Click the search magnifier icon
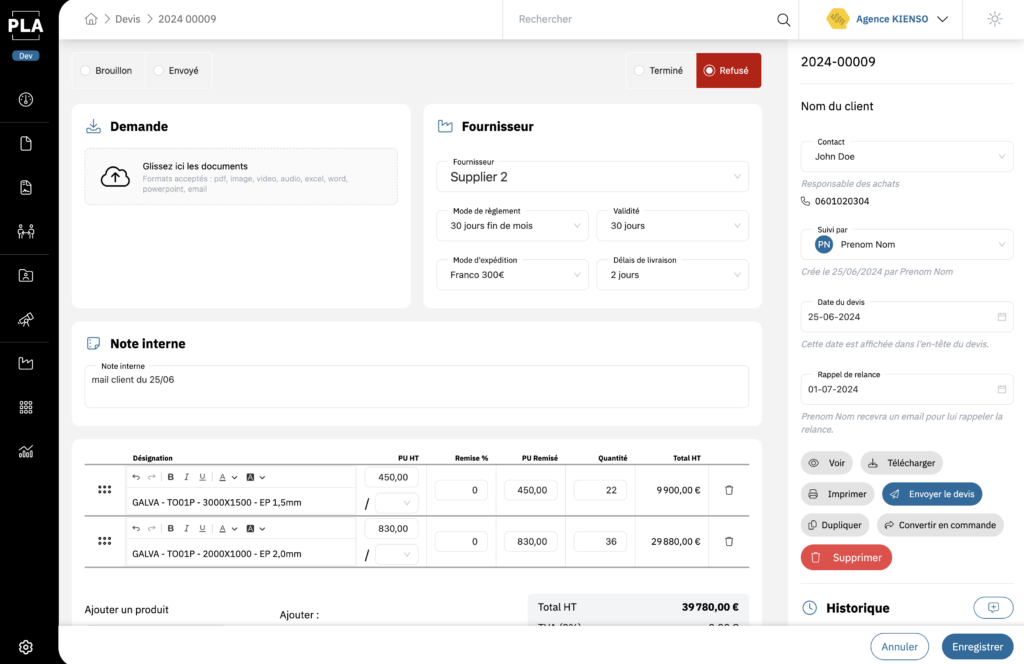 click(x=784, y=19)
